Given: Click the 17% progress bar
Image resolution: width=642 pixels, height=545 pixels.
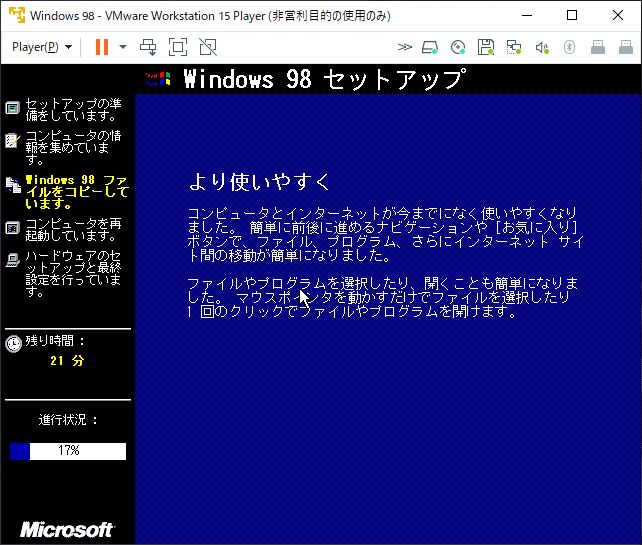Looking at the screenshot, I should [x=68, y=451].
